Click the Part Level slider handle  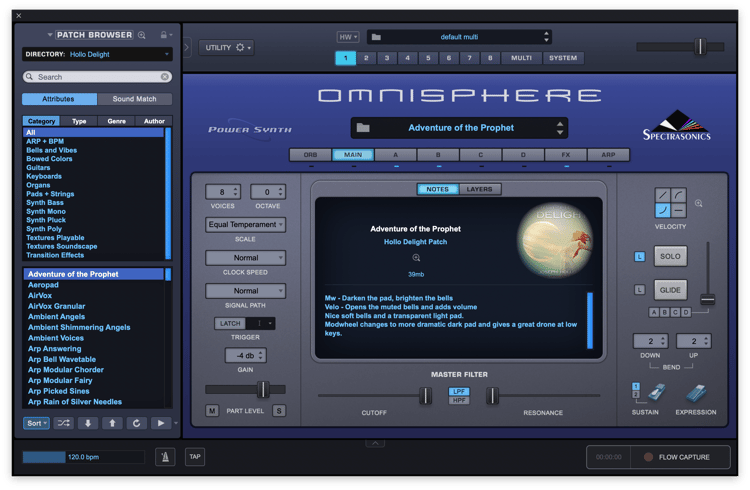pos(263,389)
